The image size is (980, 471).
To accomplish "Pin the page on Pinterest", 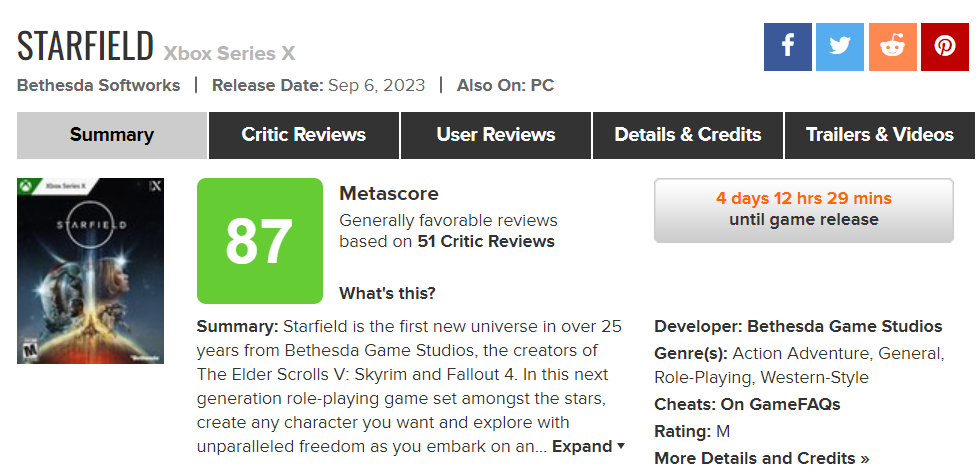I will (944, 46).
